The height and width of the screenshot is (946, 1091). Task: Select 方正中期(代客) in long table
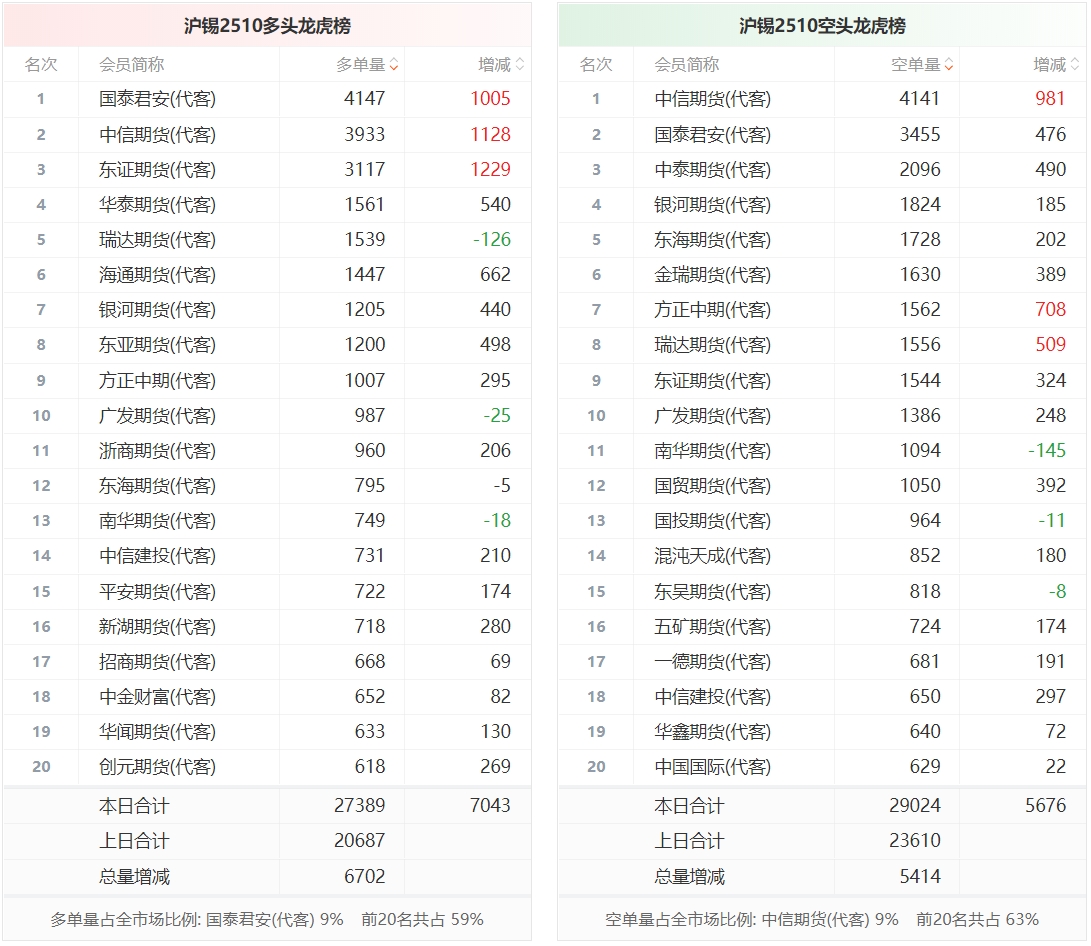(157, 380)
